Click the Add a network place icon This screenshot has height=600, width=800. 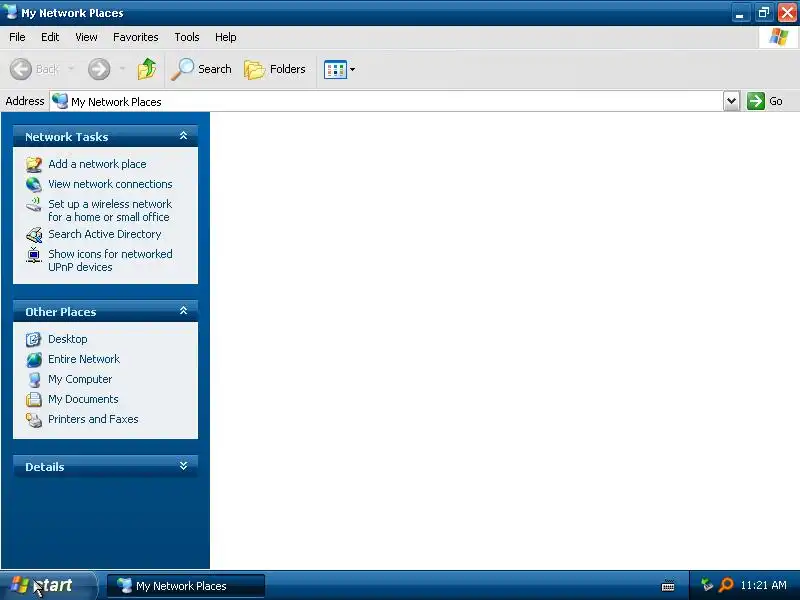34,164
